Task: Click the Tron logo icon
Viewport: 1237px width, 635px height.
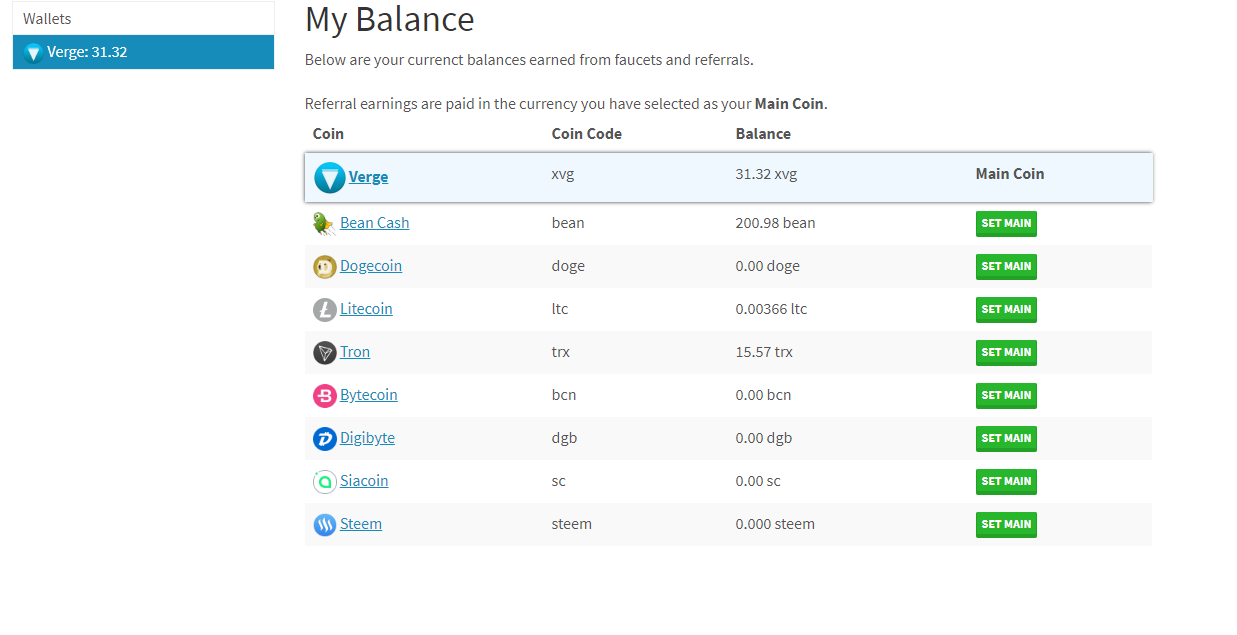Action: (x=324, y=353)
